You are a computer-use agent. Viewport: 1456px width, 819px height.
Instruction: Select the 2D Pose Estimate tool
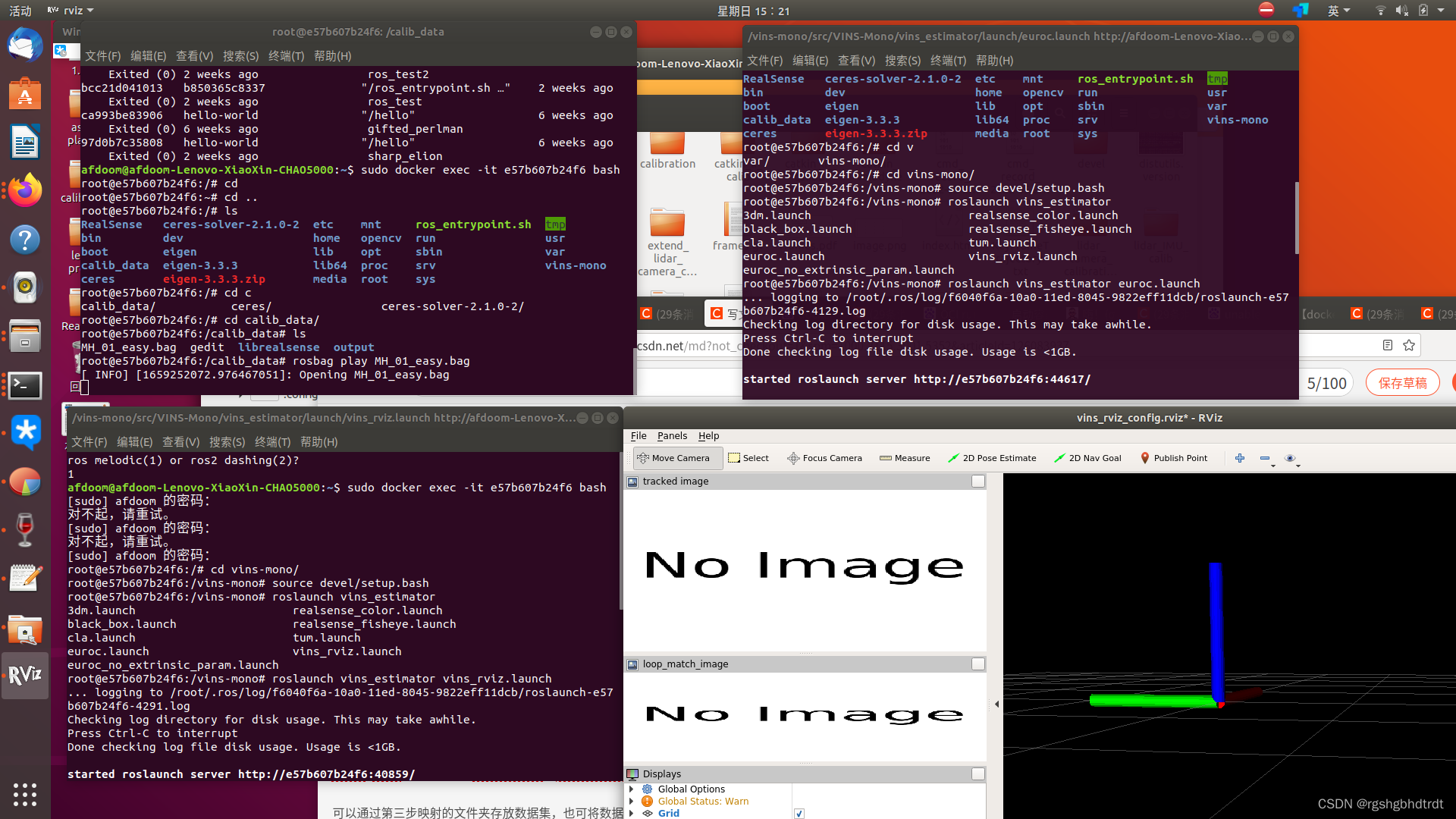coord(992,457)
